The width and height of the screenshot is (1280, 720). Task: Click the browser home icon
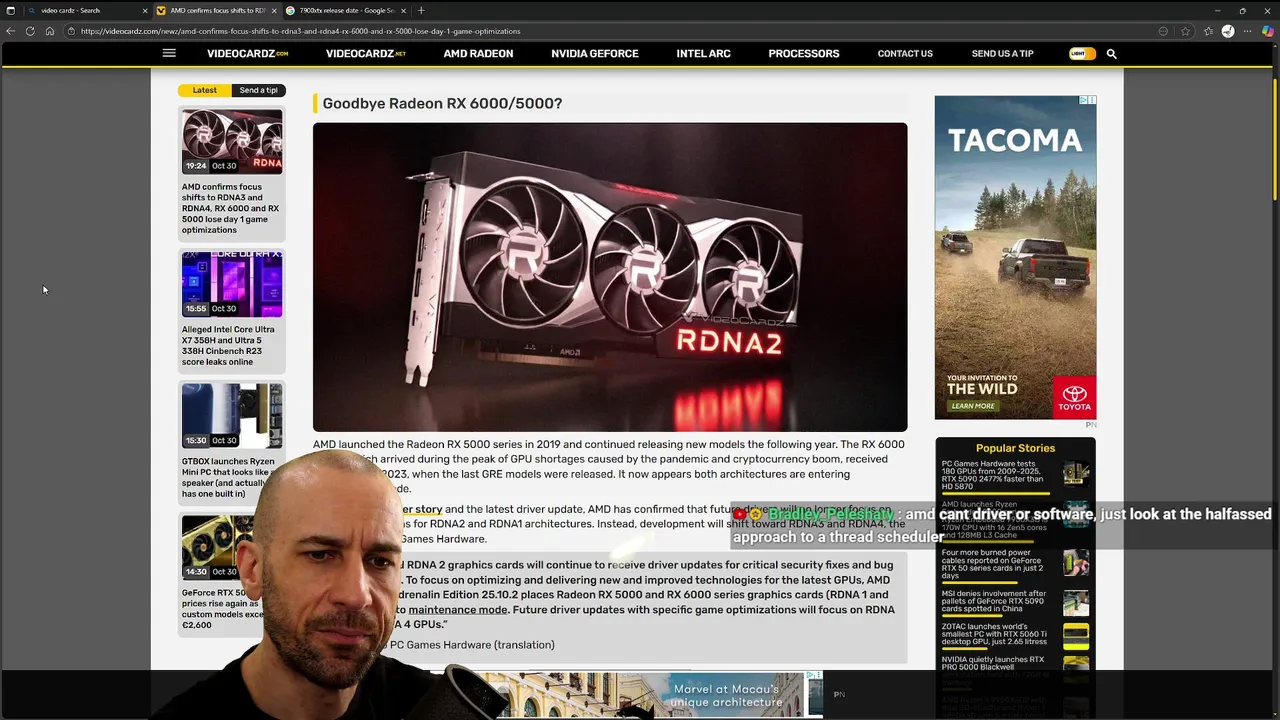point(50,31)
